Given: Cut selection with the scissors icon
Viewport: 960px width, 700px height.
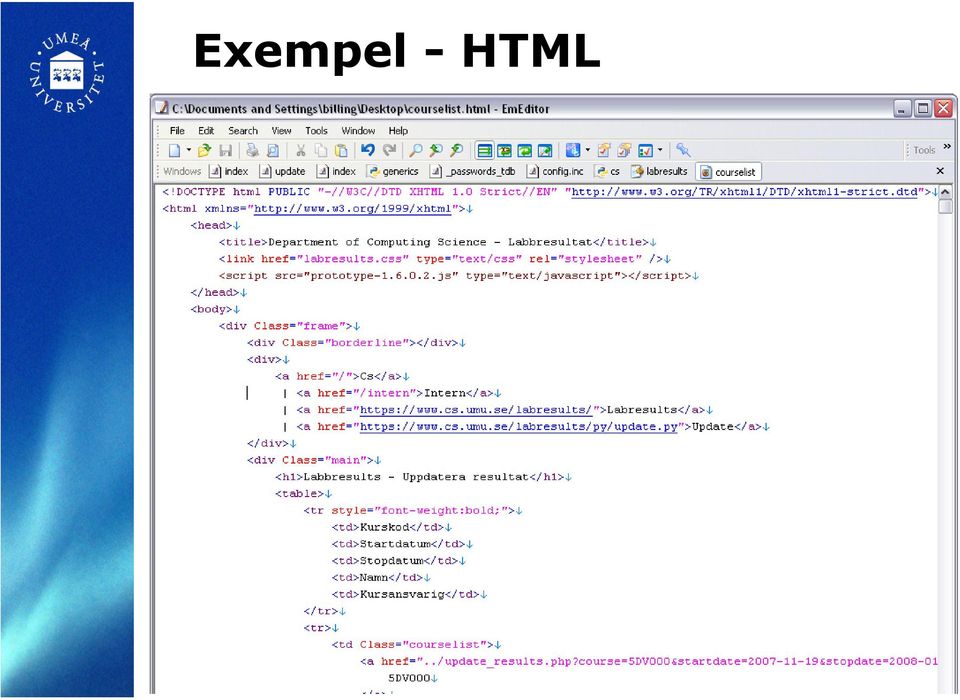Looking at the screenshot, I should (x=301, y=151).
